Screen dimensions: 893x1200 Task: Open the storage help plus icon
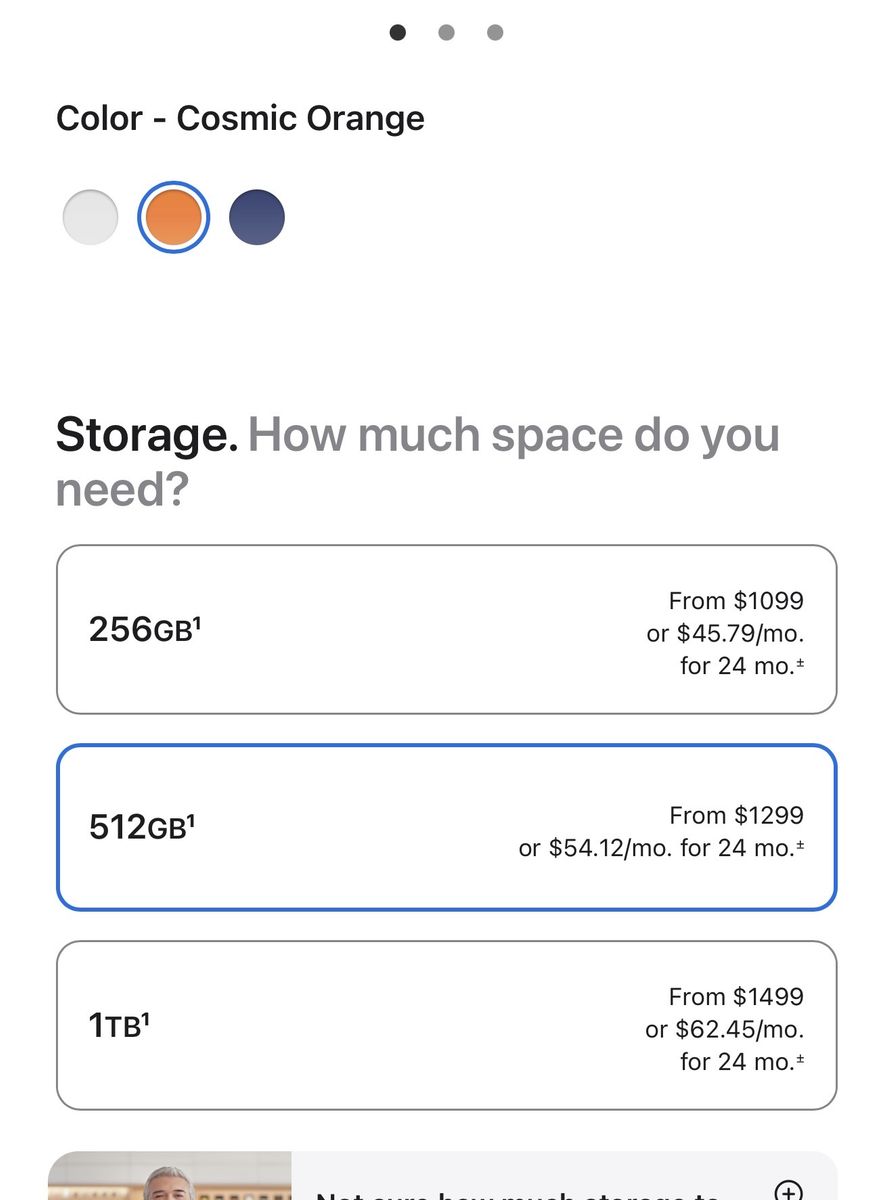point(789,1190)
